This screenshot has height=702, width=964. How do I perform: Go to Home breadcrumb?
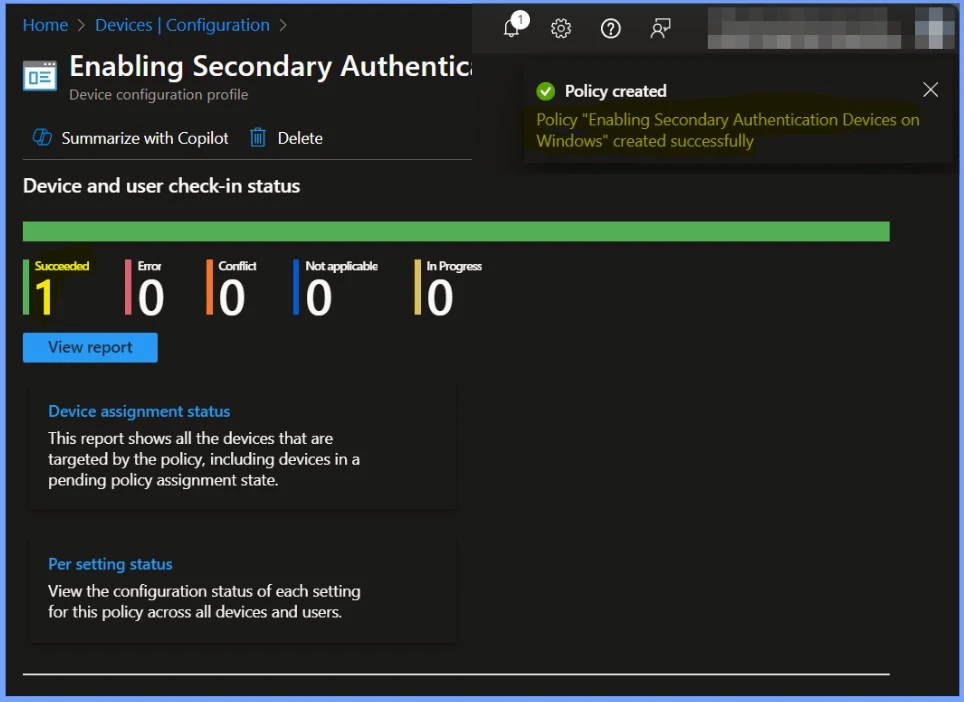tap(45, 25)
